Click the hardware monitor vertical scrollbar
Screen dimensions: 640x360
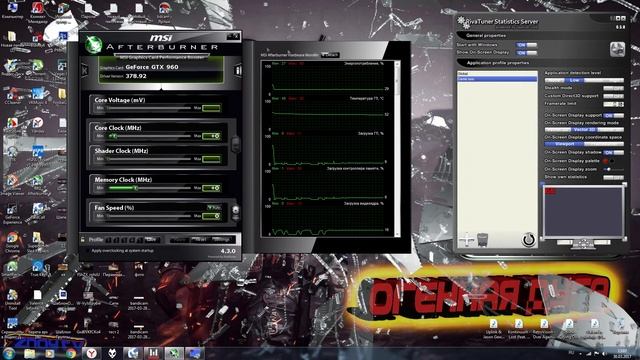pos(397,149)
